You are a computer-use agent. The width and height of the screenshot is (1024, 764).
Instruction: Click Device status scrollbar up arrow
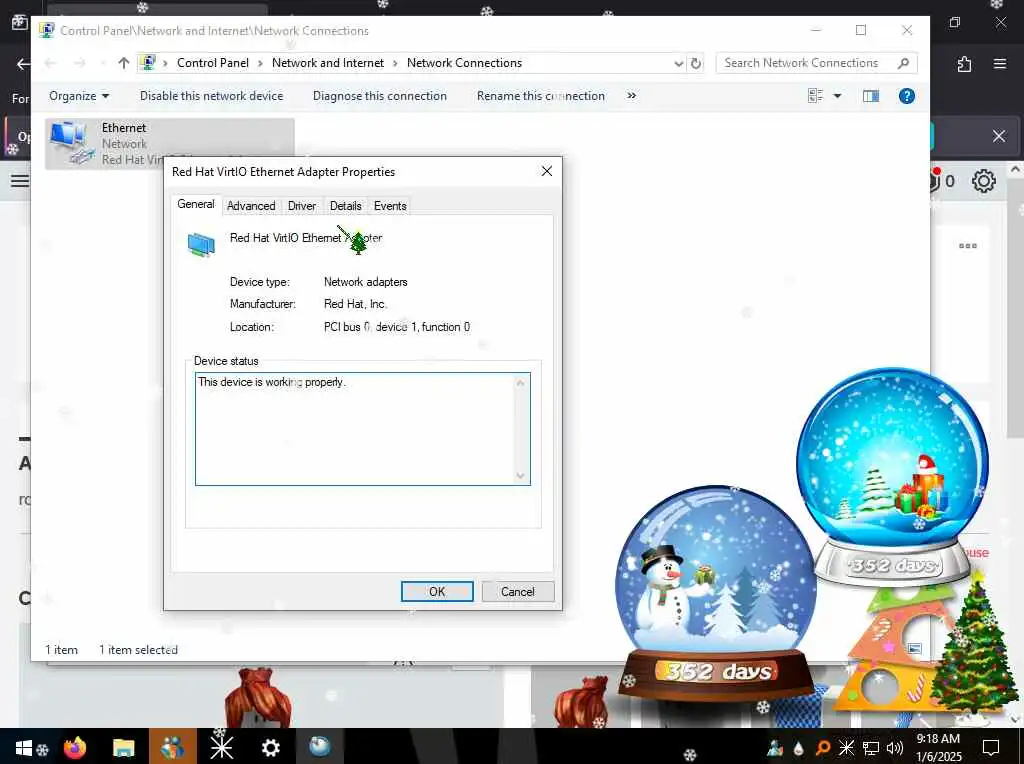[x=520, y=383]
